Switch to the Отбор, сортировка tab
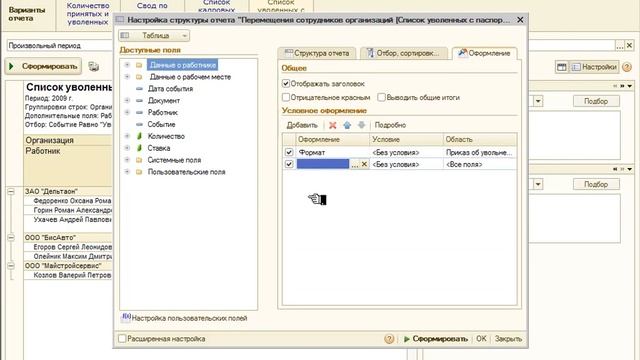 pos(403,53)
